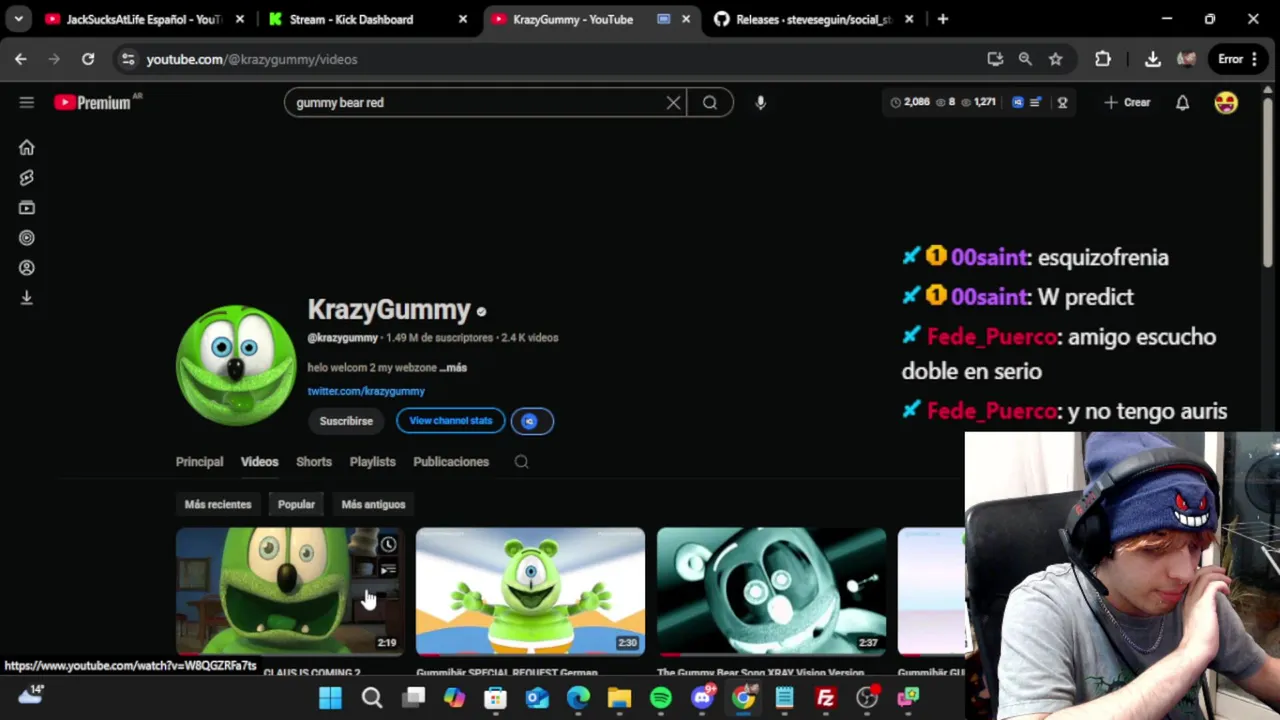The image size is (1280, 720).
Task: Run the search with magnifier button
Action: point(710,102)
